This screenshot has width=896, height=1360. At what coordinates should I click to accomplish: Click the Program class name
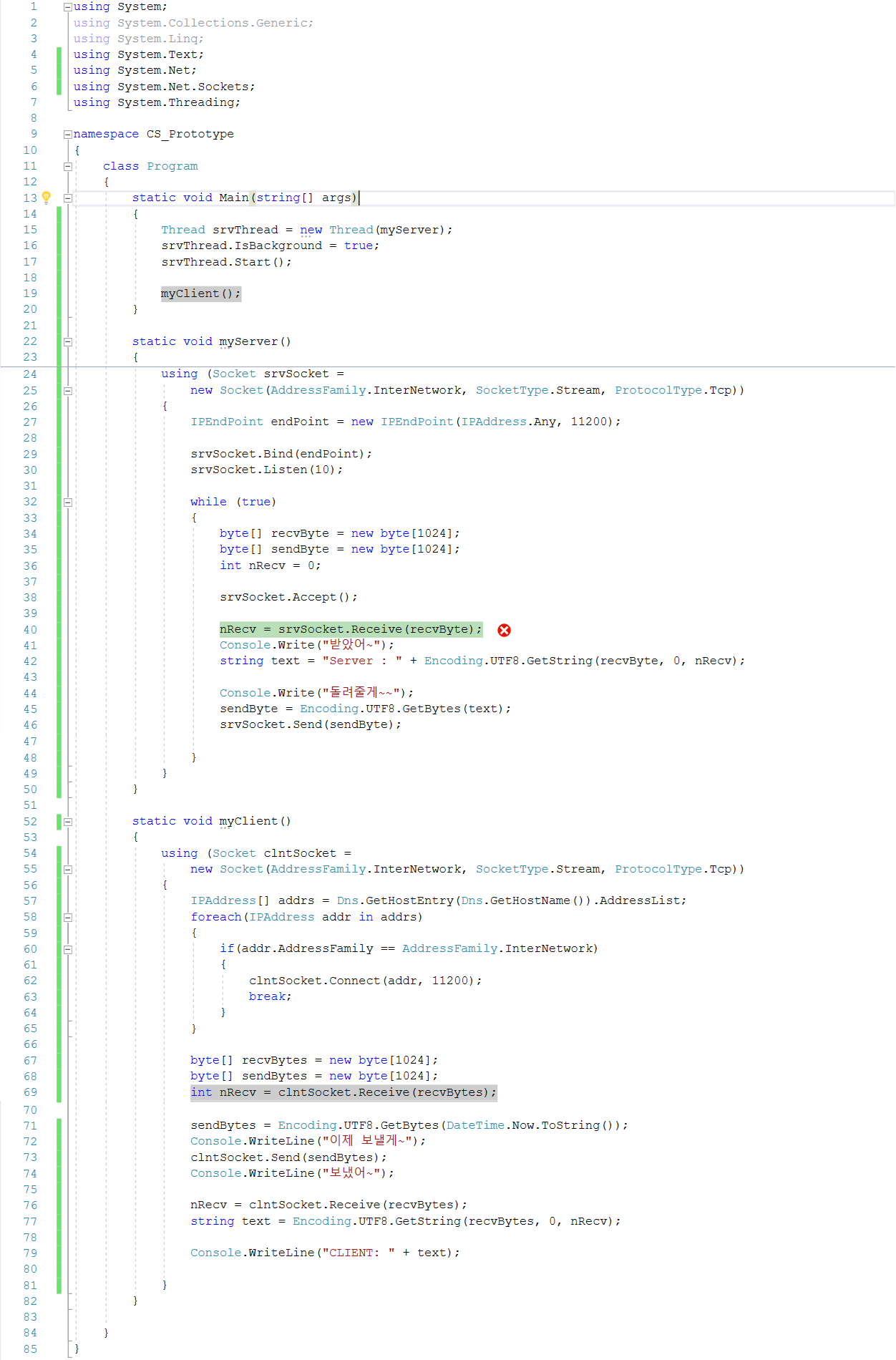pos(172,166)
